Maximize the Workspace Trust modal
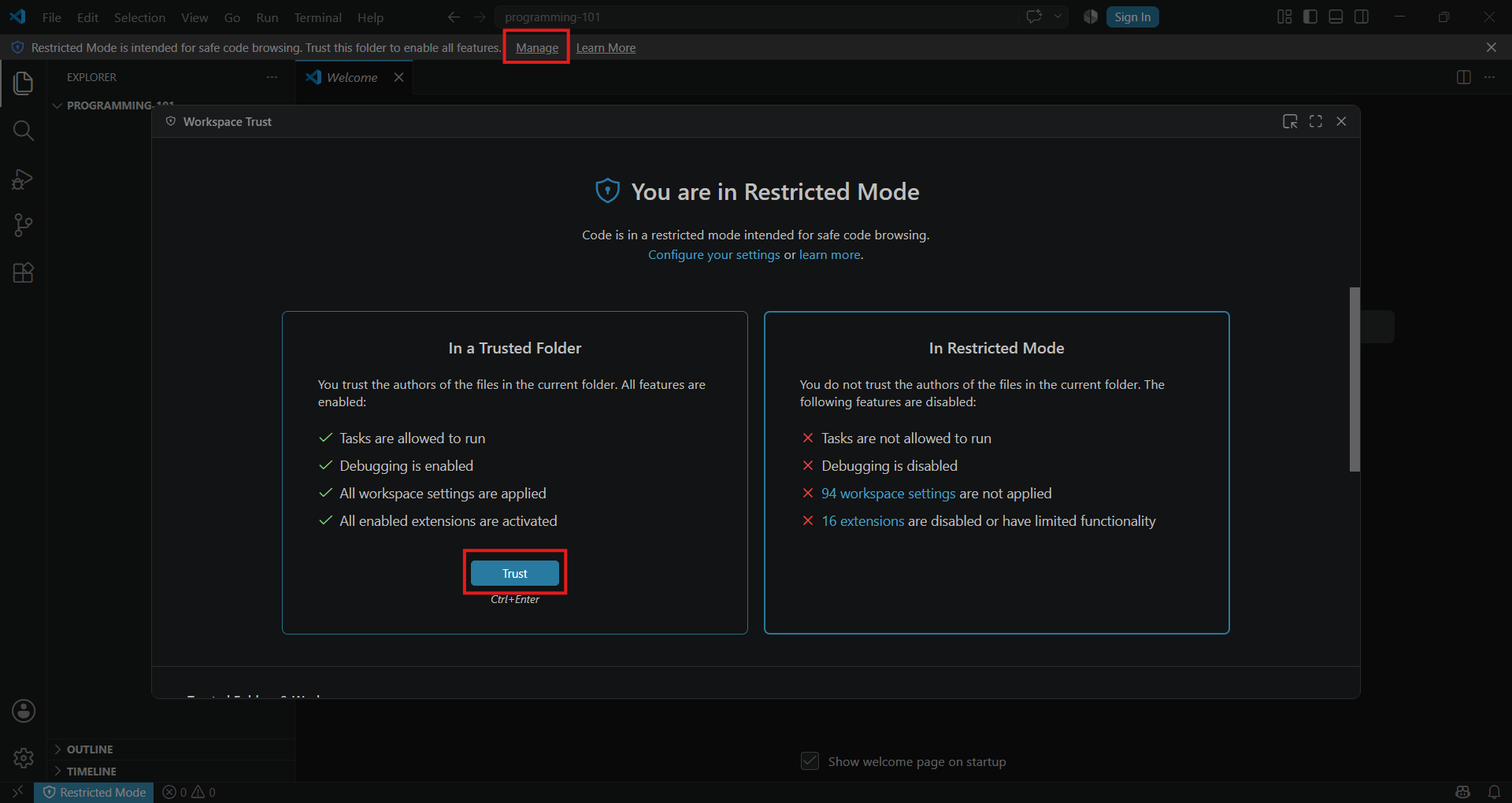 click(1316, 121)
